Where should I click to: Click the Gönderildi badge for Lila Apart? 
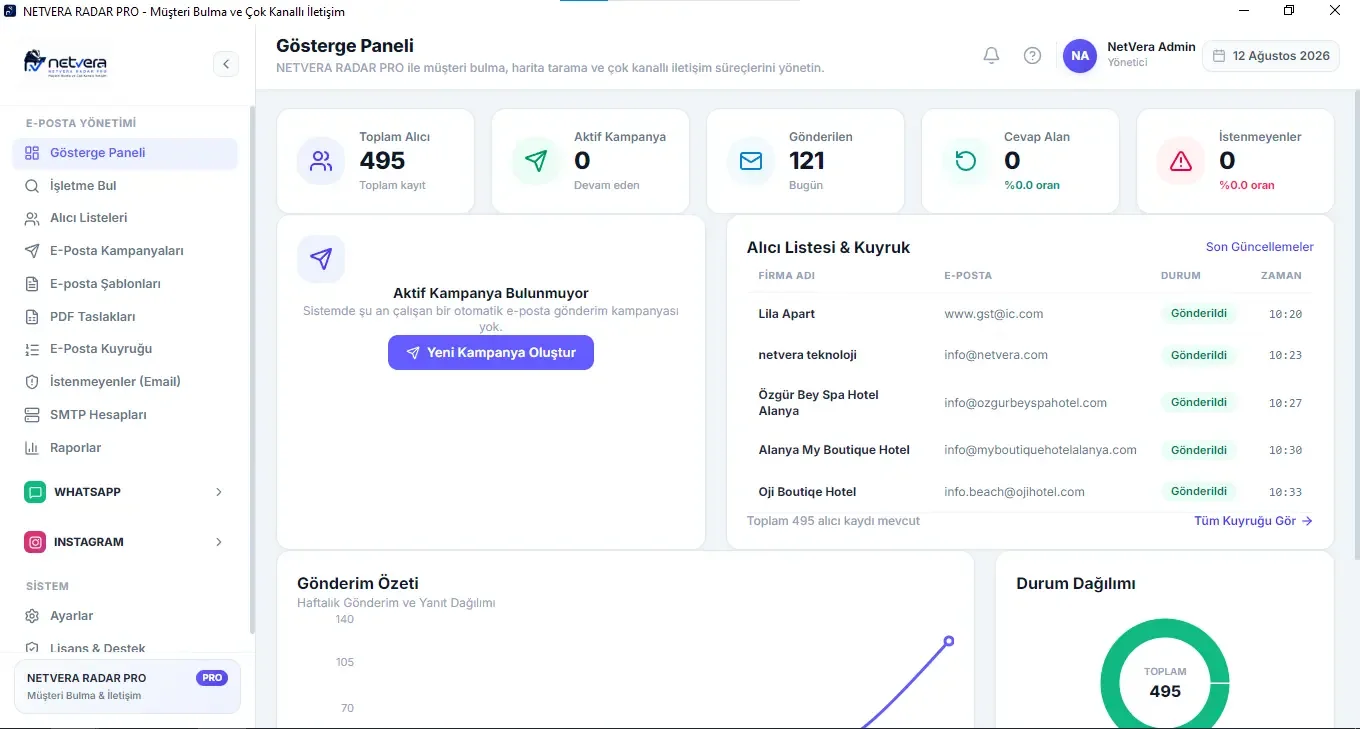click(x=1199, y=314)
